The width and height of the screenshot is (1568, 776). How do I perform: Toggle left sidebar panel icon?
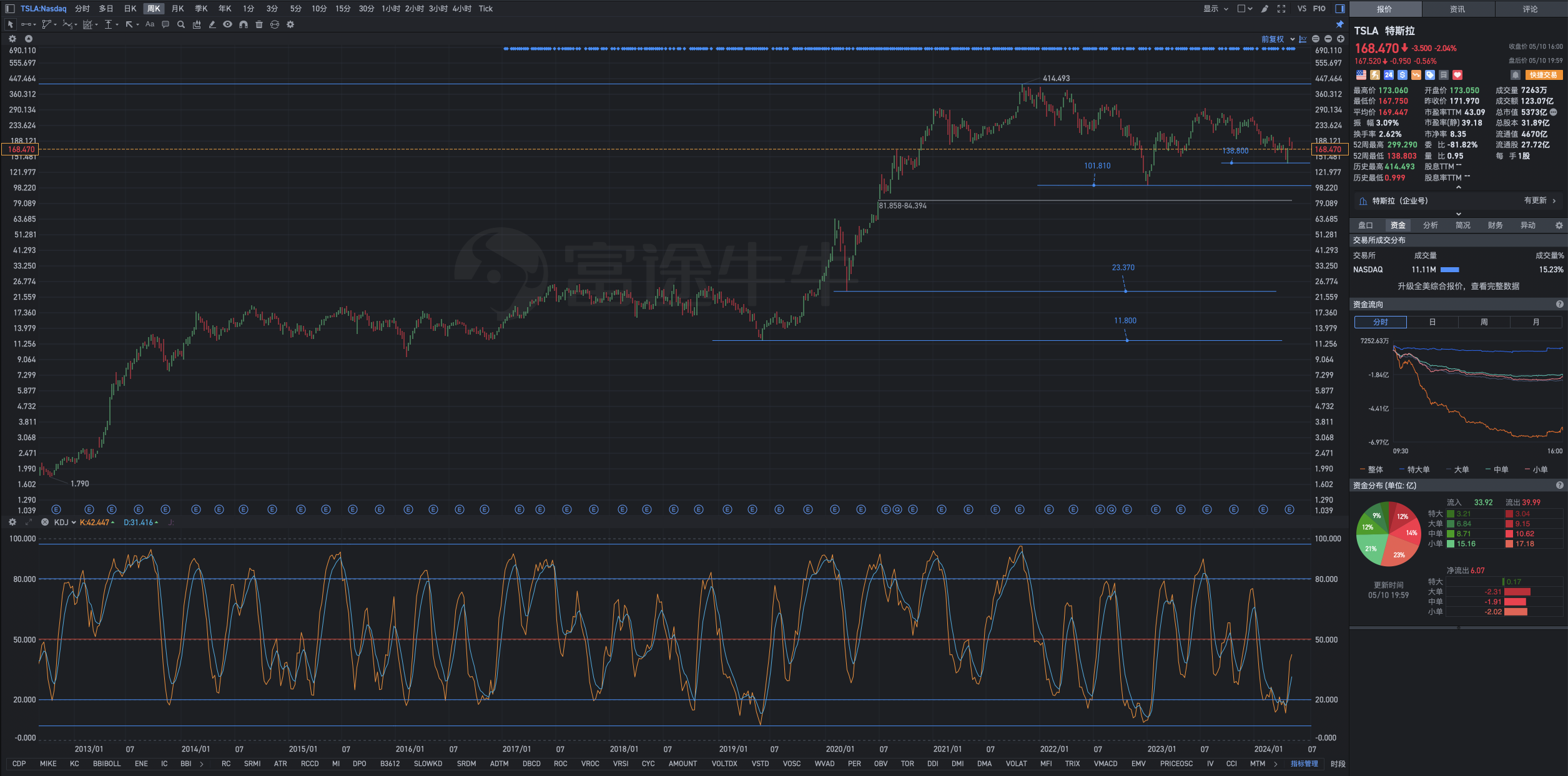point(10,9)
